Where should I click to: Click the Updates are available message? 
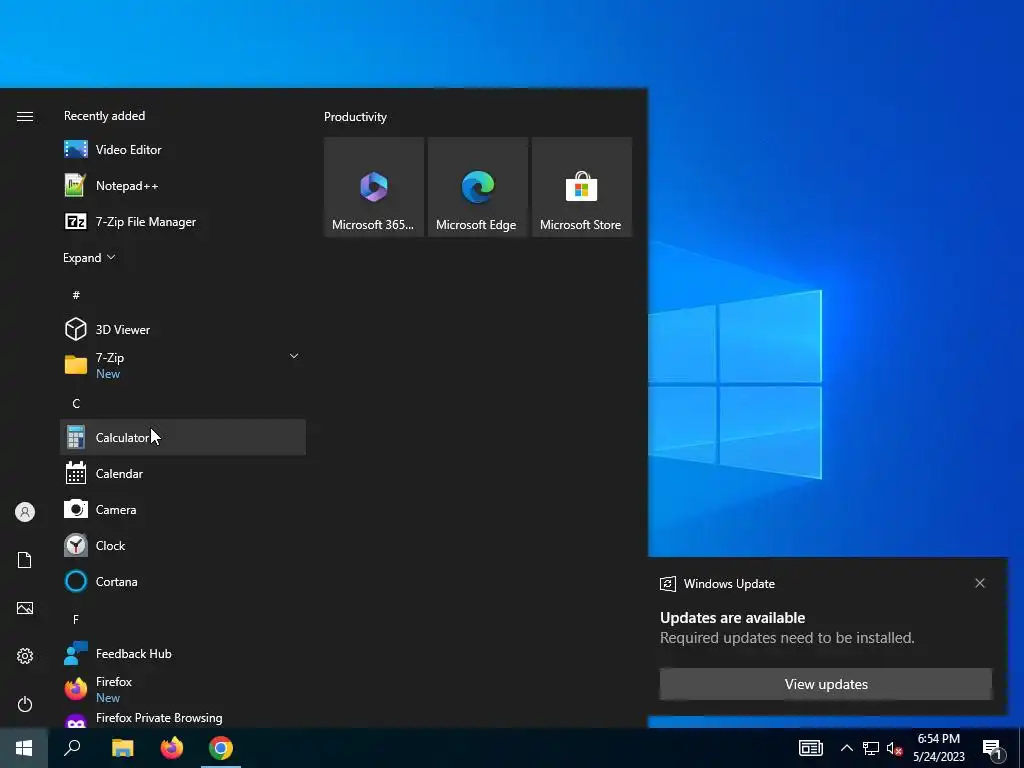pos(732,618)
